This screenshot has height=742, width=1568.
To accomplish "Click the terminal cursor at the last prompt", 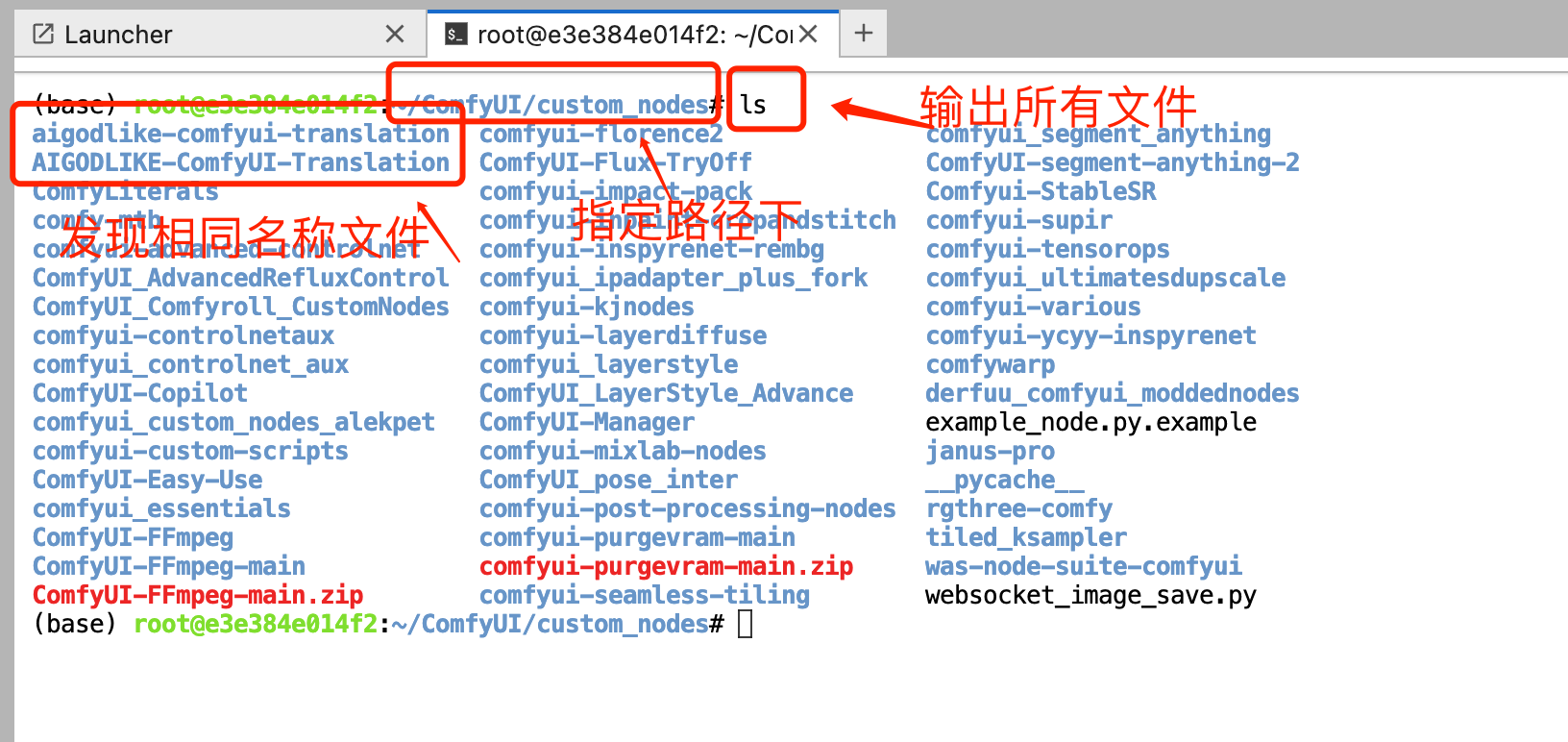I will pos(746,624).
